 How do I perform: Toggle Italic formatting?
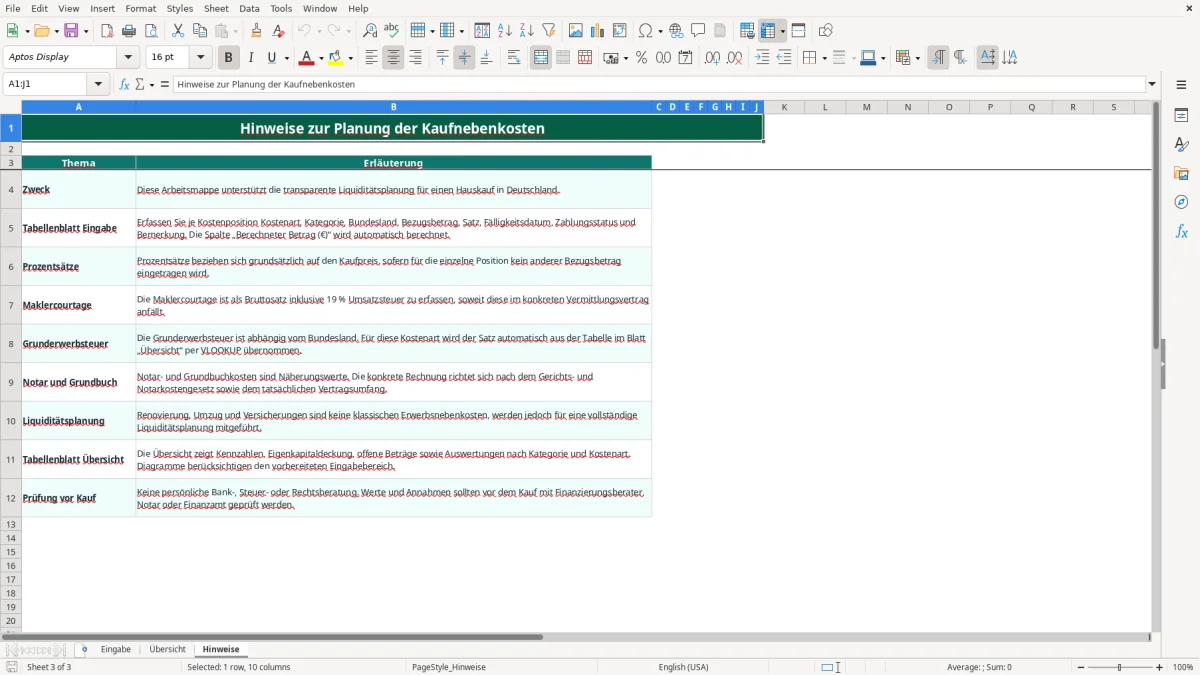click(x=251, y=58)
